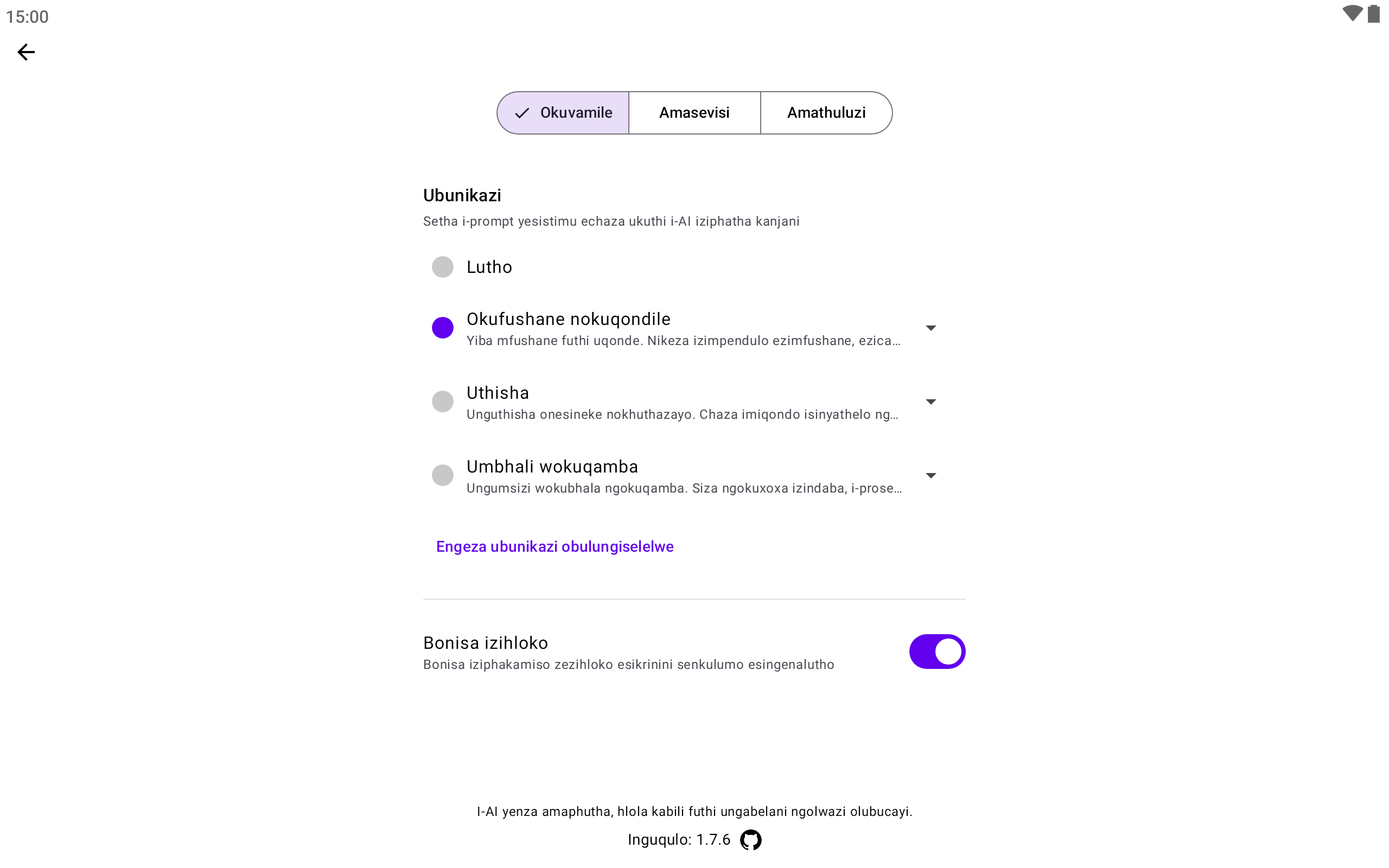Switch to the Amathuluzi tab

click(826, 113)
